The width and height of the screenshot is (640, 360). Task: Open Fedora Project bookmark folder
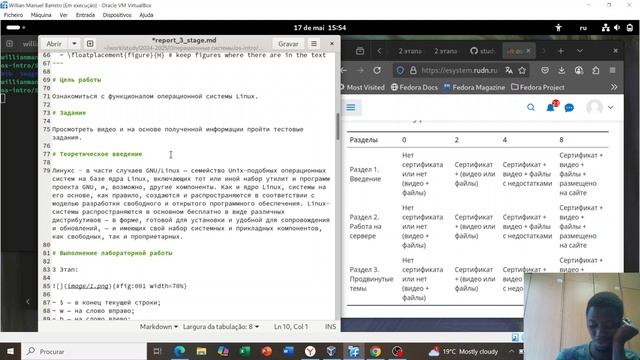coord(538,87)
